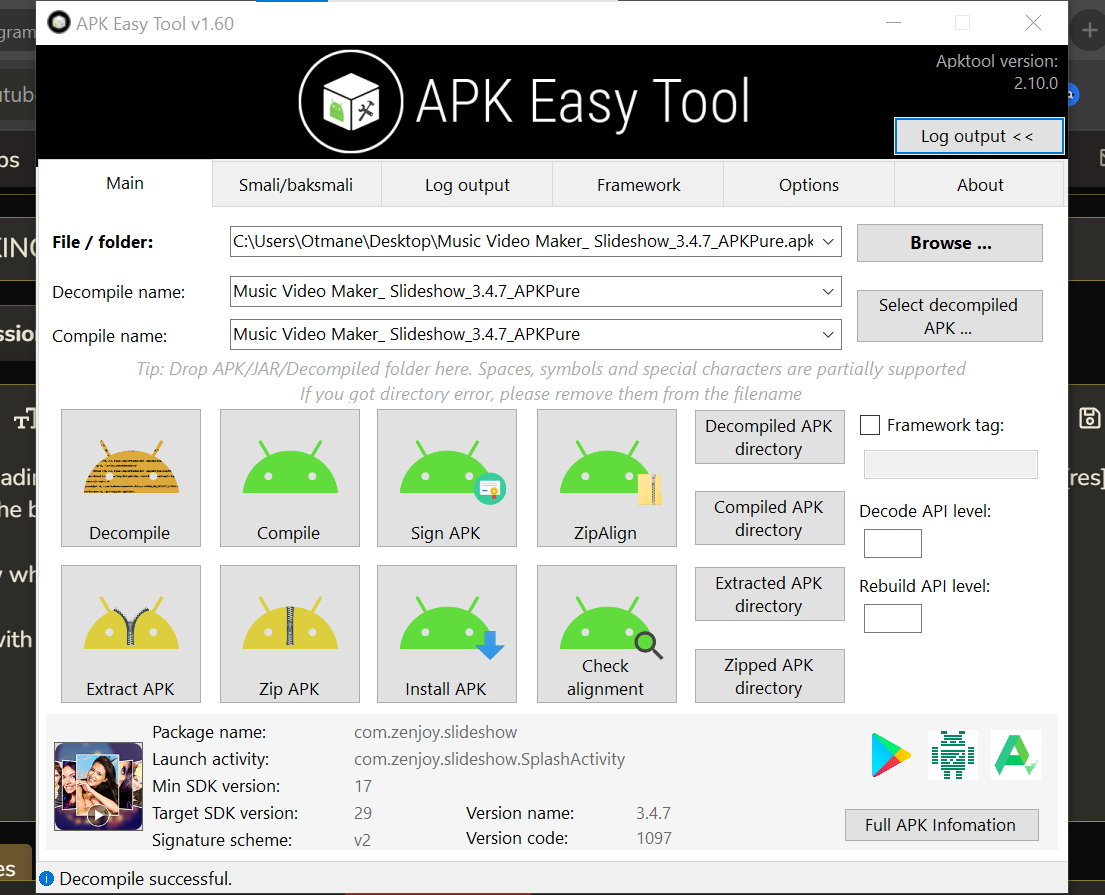1105x895 pixels.
Task: Expand the File / folder dropdown arrow
Action: point(829,242)
